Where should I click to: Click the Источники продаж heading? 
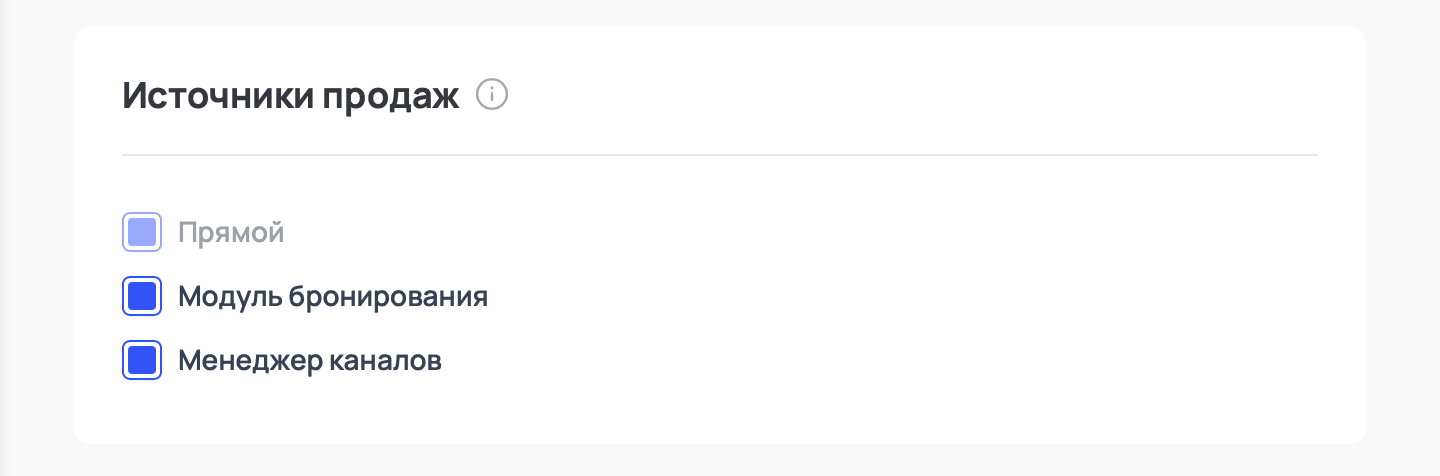click(290, 96)
